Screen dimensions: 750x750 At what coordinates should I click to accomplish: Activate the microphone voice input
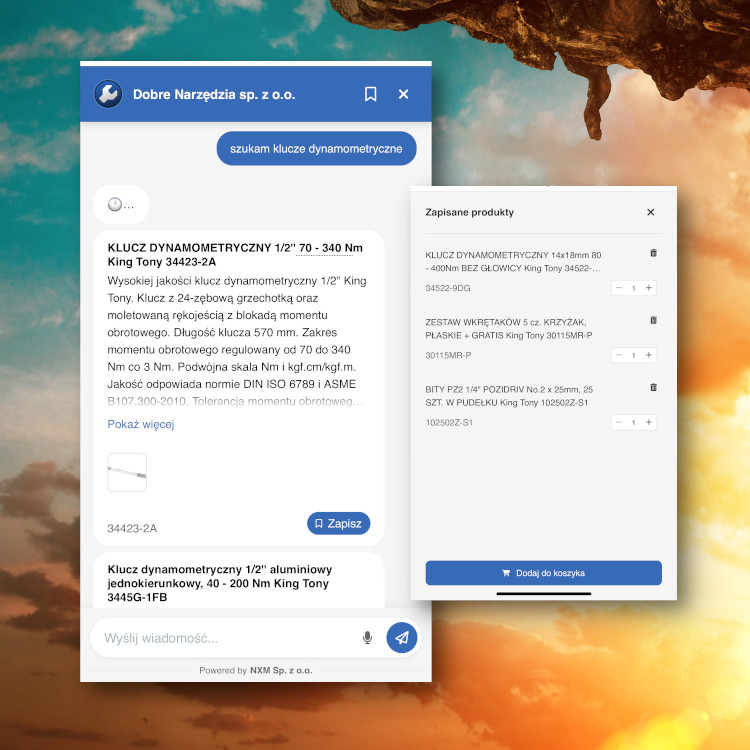click(x=367, y=638)
